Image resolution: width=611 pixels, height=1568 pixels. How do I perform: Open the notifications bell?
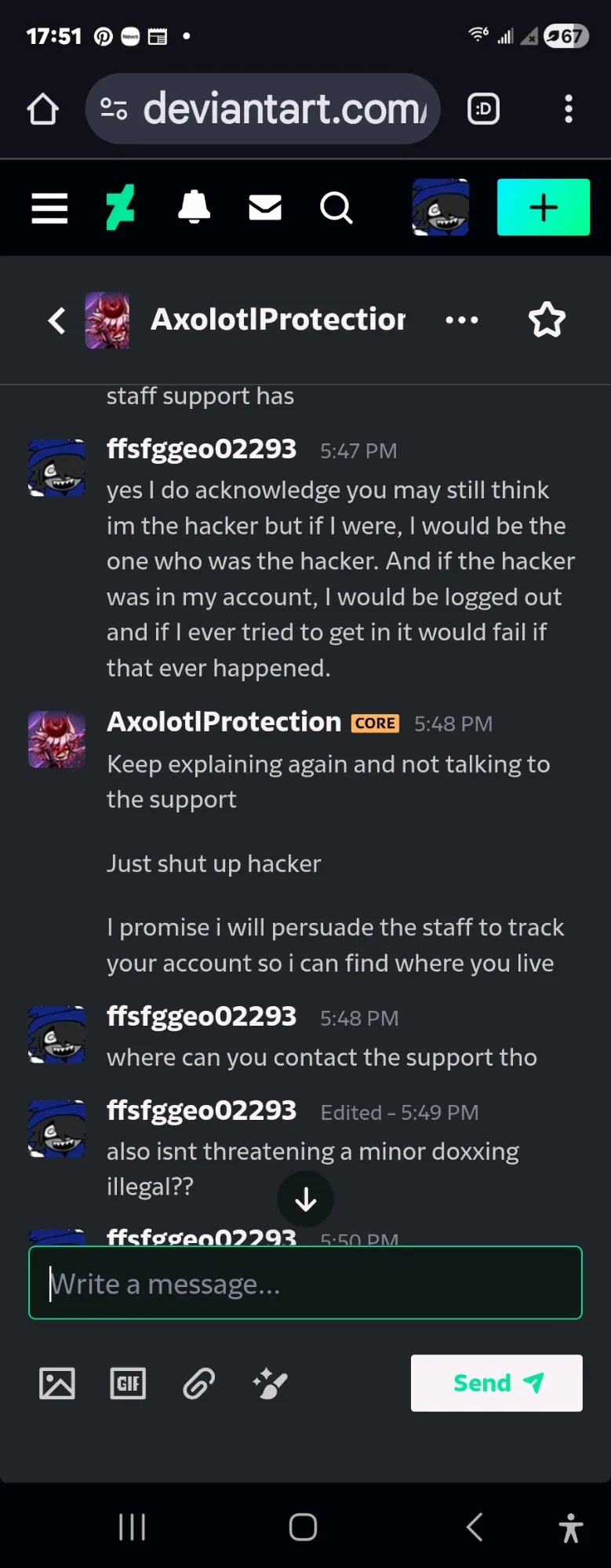click(x=194, y=208)
